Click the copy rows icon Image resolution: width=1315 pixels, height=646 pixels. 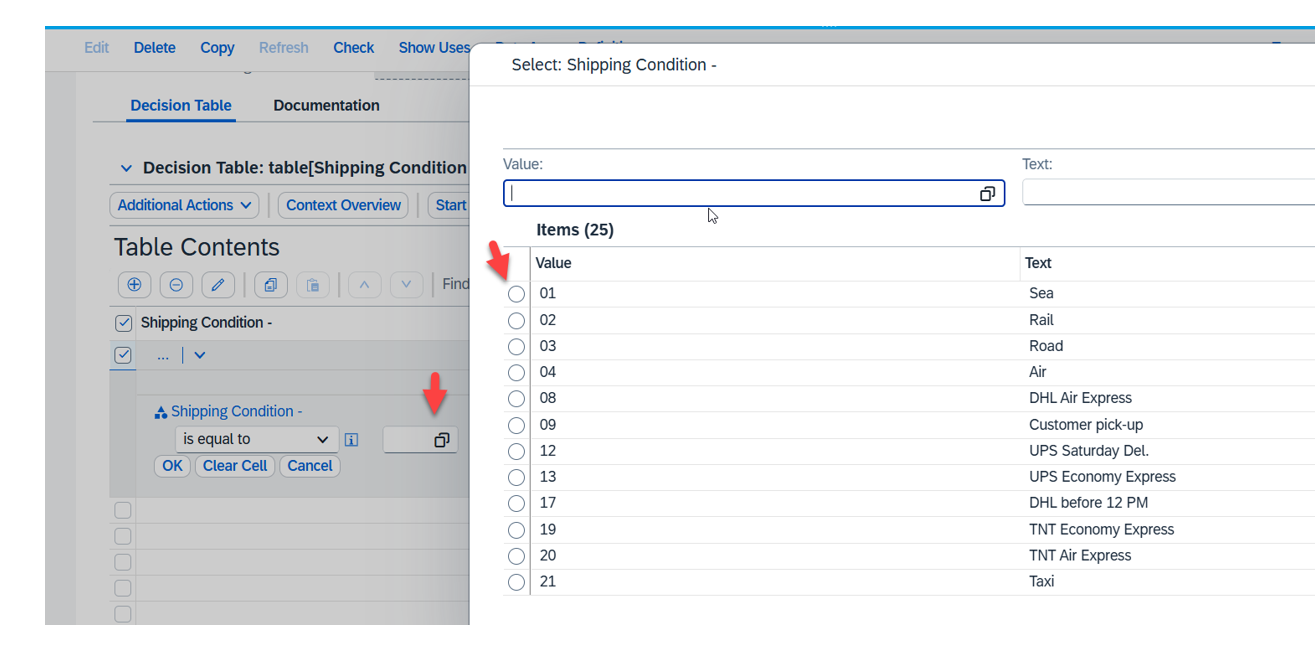pos(270,285)
